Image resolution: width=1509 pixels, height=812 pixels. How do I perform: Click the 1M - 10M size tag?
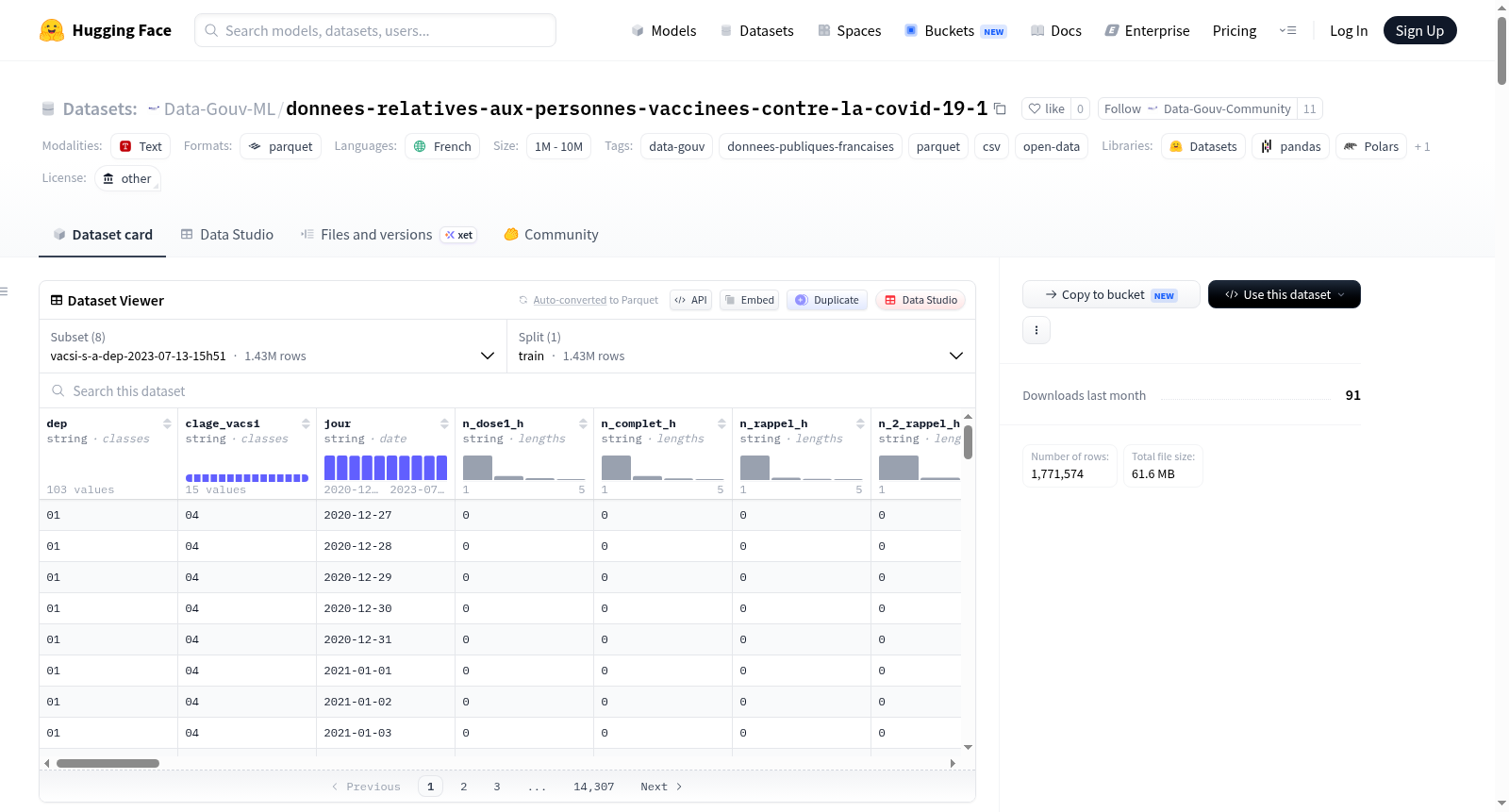[x=558, y=146]
